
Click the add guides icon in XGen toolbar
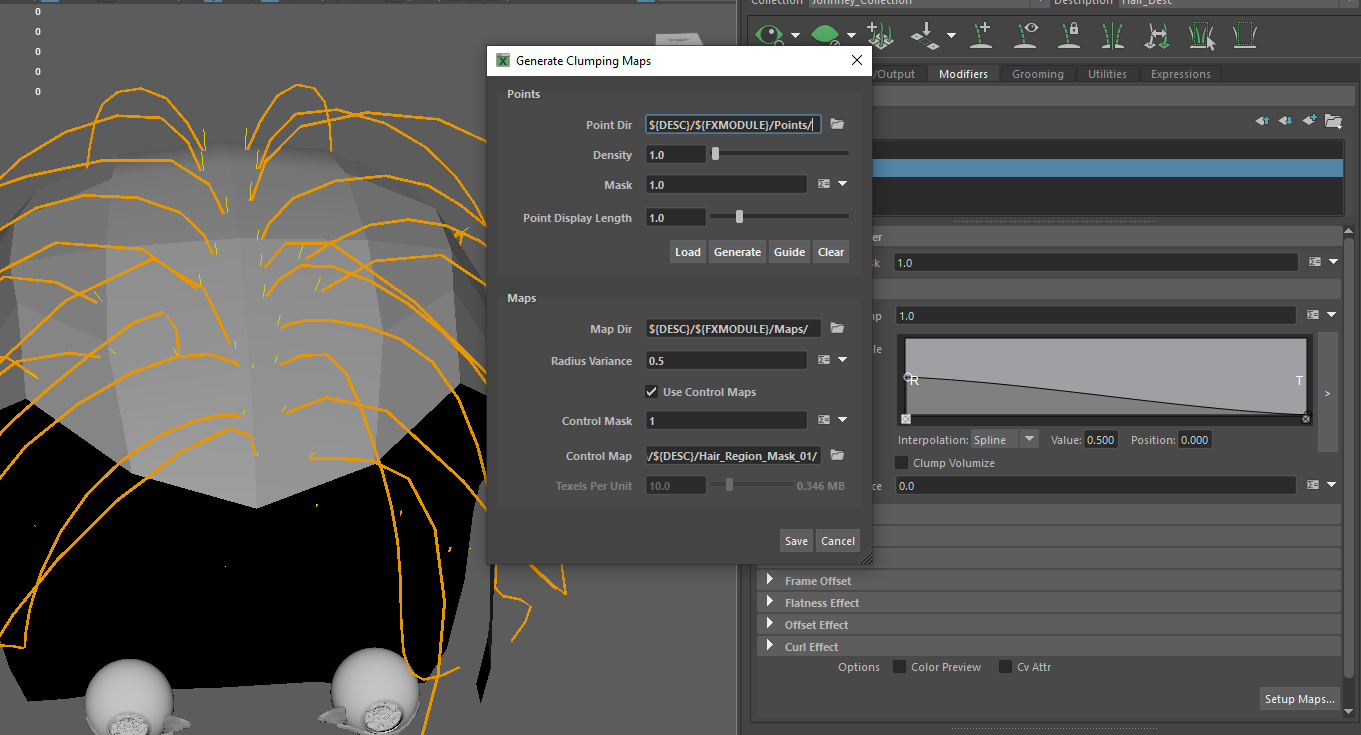click(x=982, y=36)
